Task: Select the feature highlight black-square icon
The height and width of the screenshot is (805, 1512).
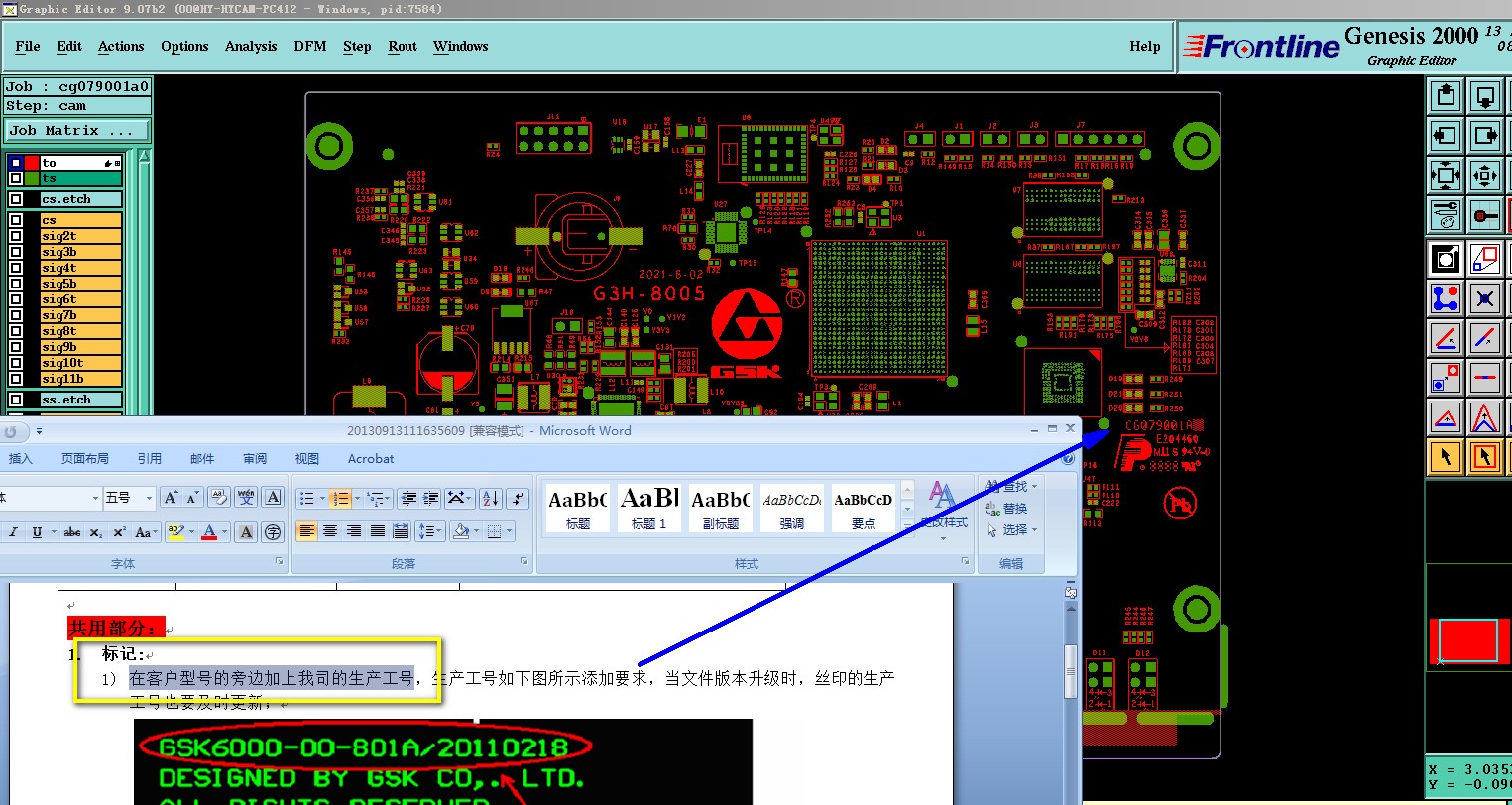Action: [x=1446, y=259]
